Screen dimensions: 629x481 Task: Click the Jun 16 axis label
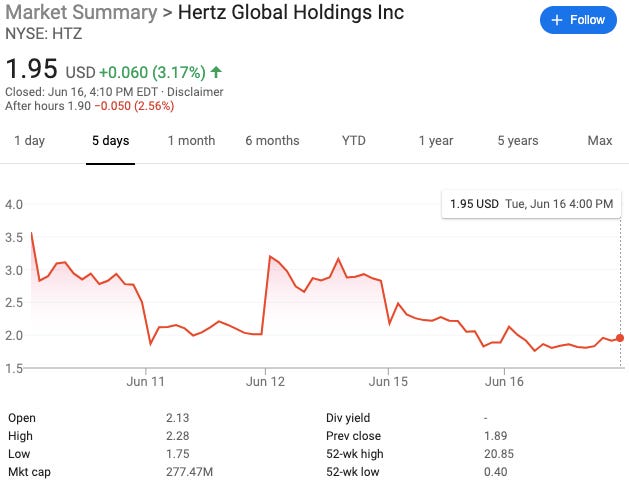coord(505,381)
